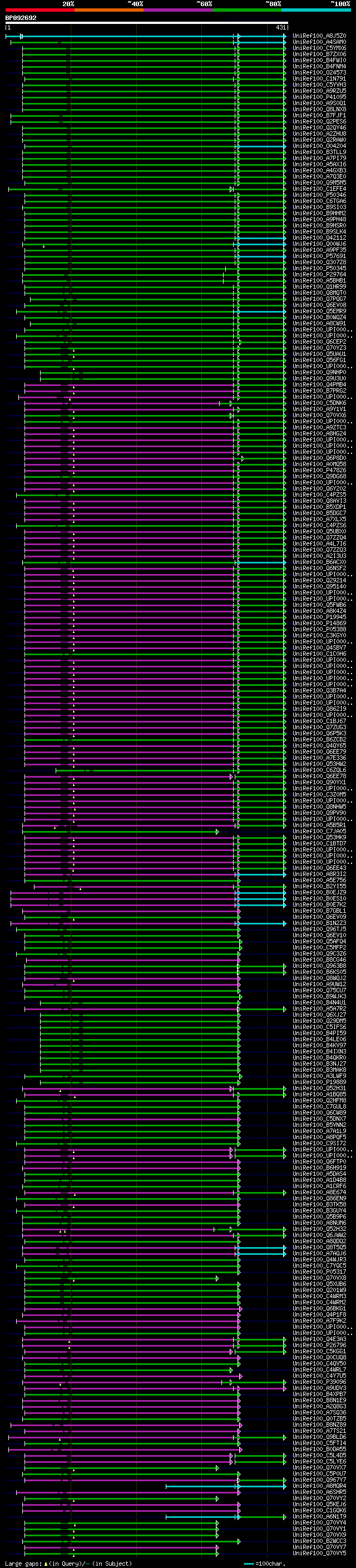Click the cyan ~100% identity legend bar

(316, 11)
